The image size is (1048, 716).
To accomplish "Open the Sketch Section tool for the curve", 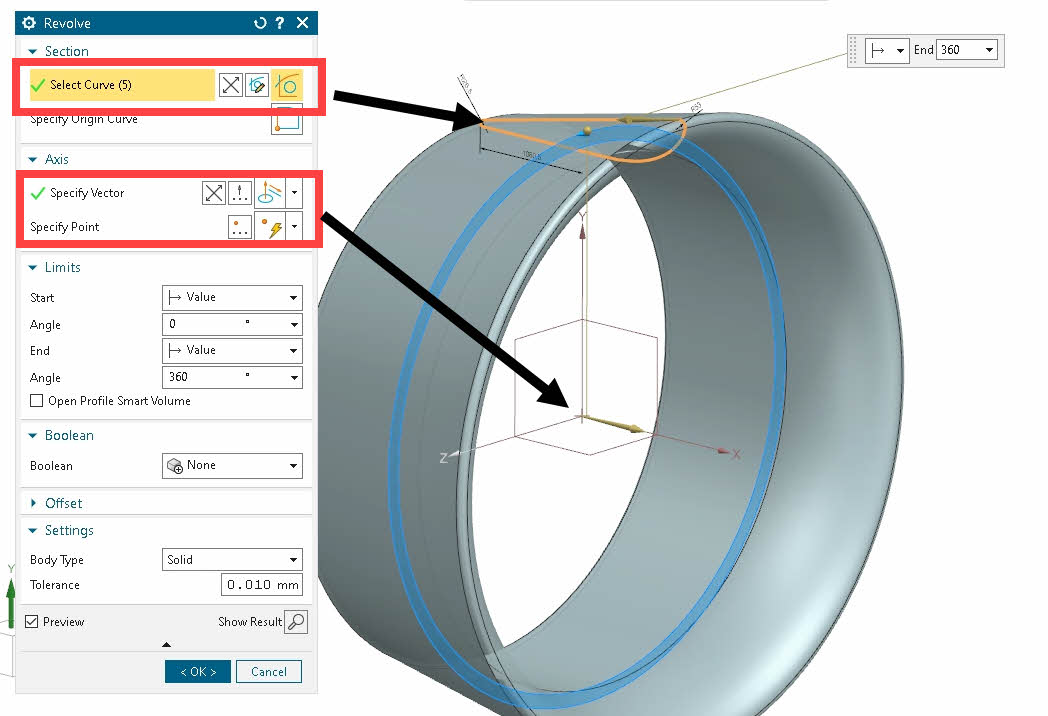I will point(288,85).
